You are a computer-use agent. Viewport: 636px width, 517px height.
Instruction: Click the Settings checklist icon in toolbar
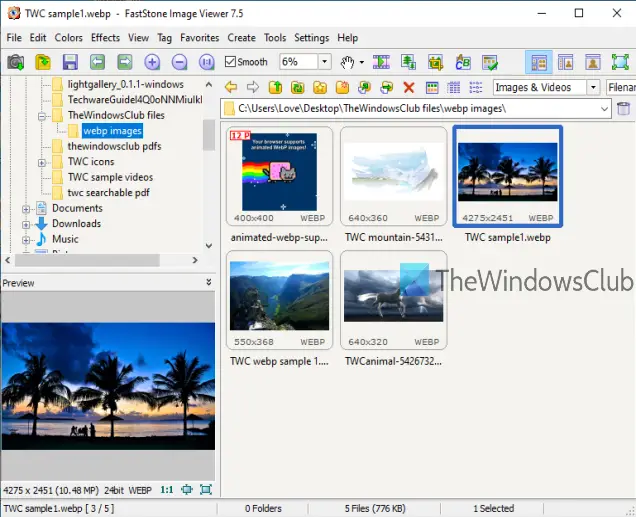(490, 62)
